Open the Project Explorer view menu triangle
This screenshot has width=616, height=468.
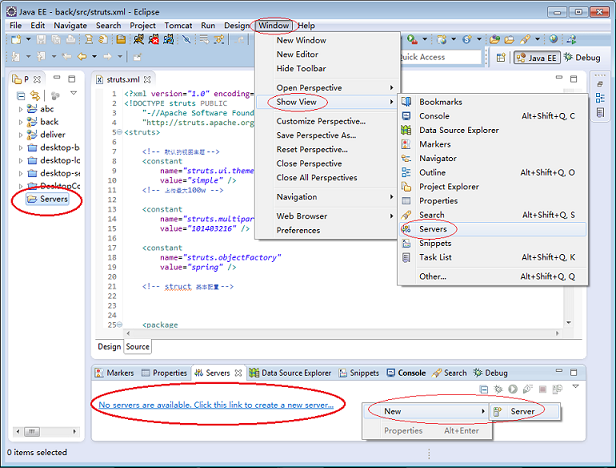pyautogui.click(x=73, y=93)
